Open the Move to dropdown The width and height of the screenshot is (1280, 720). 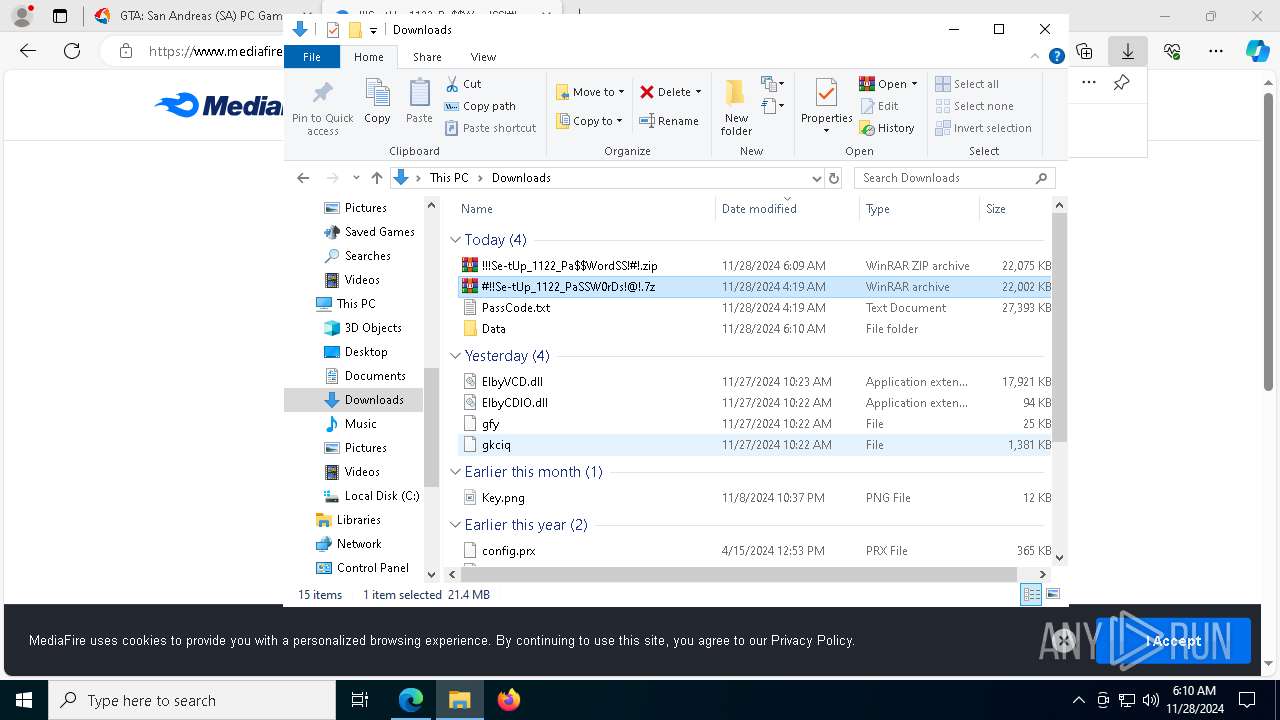590,92
